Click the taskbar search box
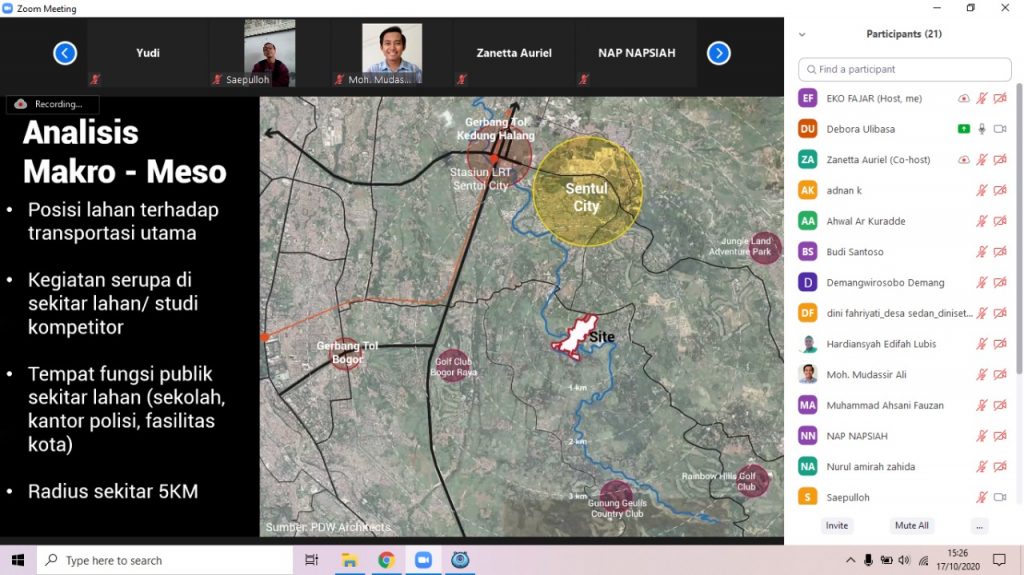Viewport: 1024px width, 575px height. pyautogui.click(x=165, y=560)
